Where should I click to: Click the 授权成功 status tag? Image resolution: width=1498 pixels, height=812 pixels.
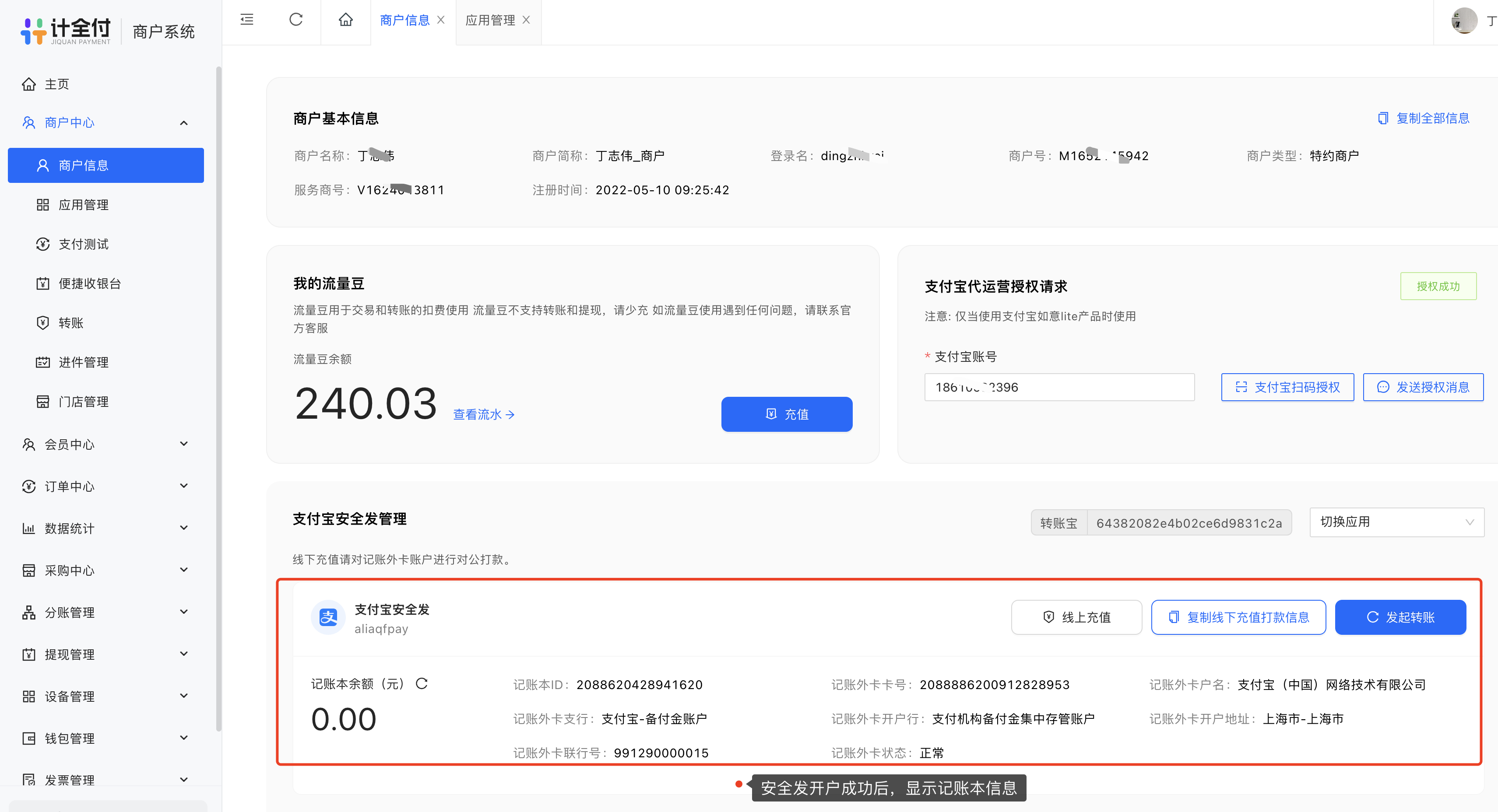(1438, 286)
